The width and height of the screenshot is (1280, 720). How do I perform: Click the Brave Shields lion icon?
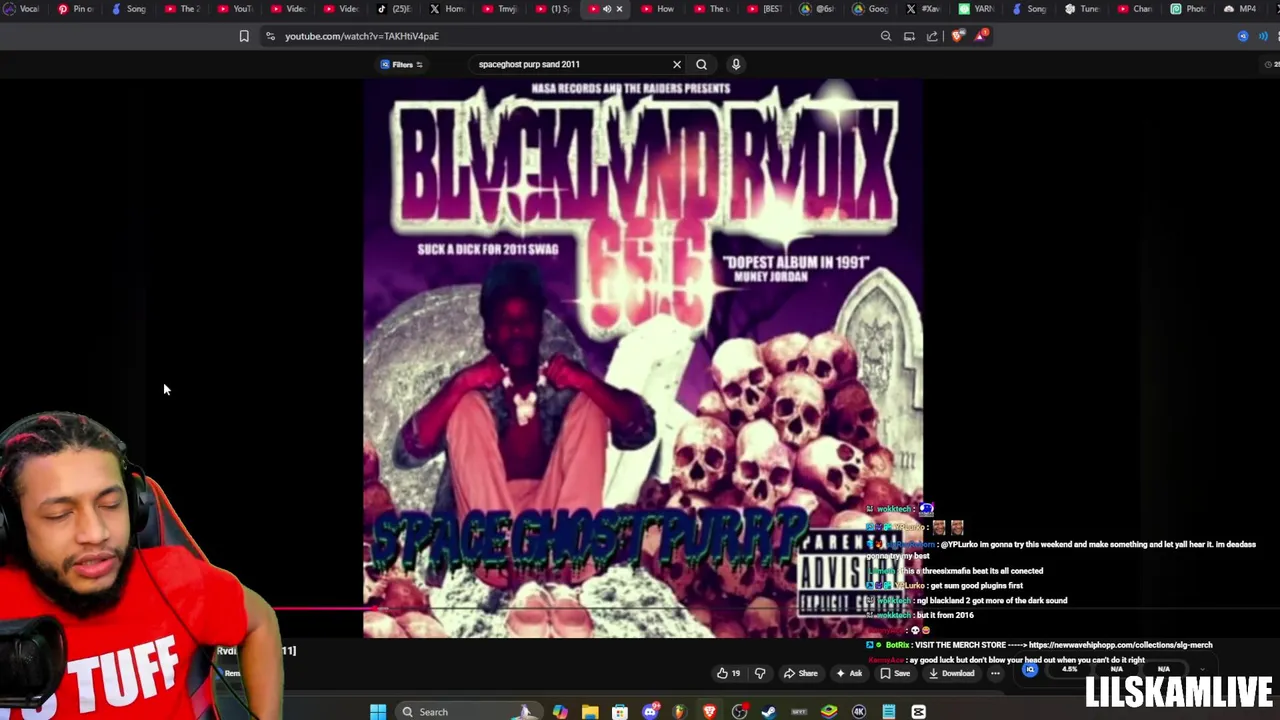[x=958, y=36]
